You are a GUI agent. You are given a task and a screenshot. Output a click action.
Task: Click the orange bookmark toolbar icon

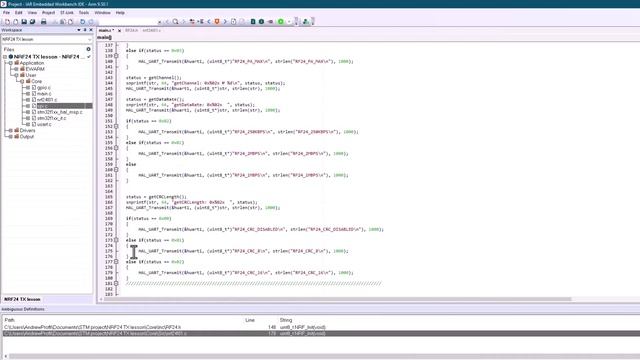click(217, 22)
